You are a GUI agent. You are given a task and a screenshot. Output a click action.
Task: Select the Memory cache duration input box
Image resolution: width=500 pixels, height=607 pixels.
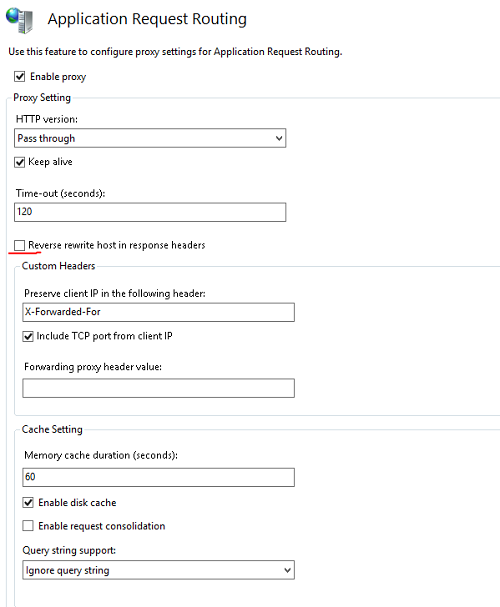pos(159,477)
